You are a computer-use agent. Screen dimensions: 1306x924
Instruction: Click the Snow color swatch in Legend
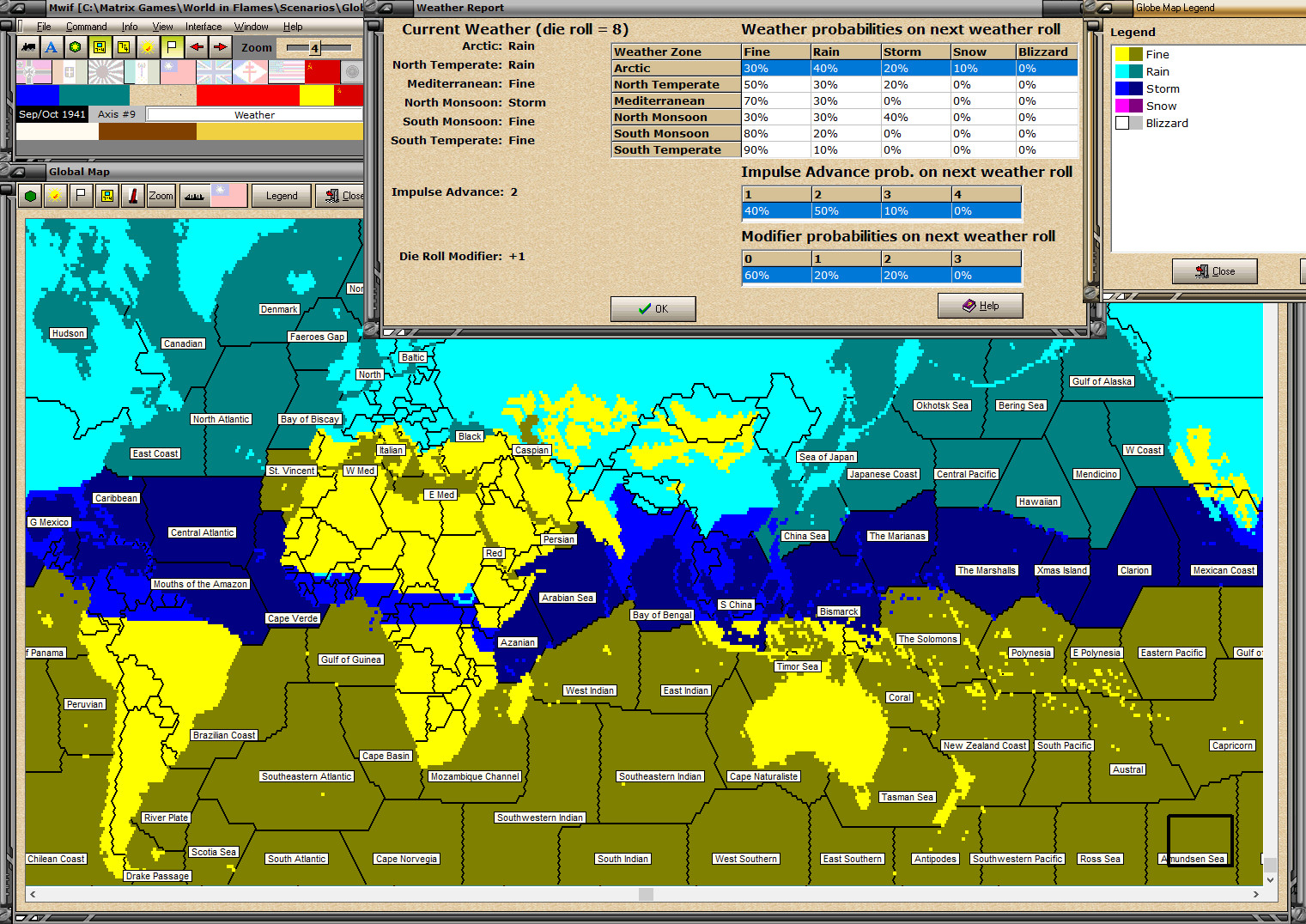[x=1128, y=106]
